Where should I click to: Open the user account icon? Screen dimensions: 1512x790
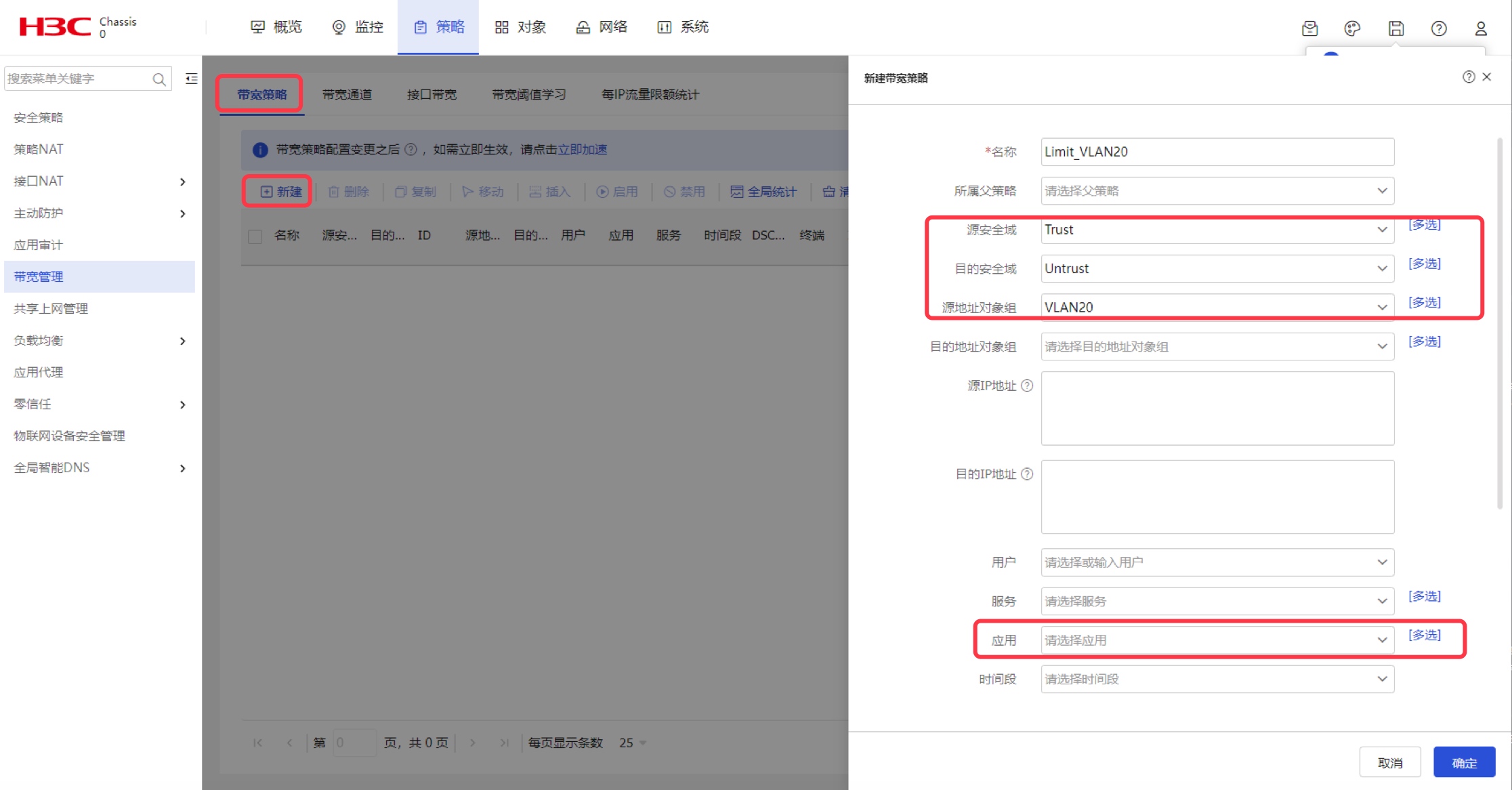click(1481, 28)
